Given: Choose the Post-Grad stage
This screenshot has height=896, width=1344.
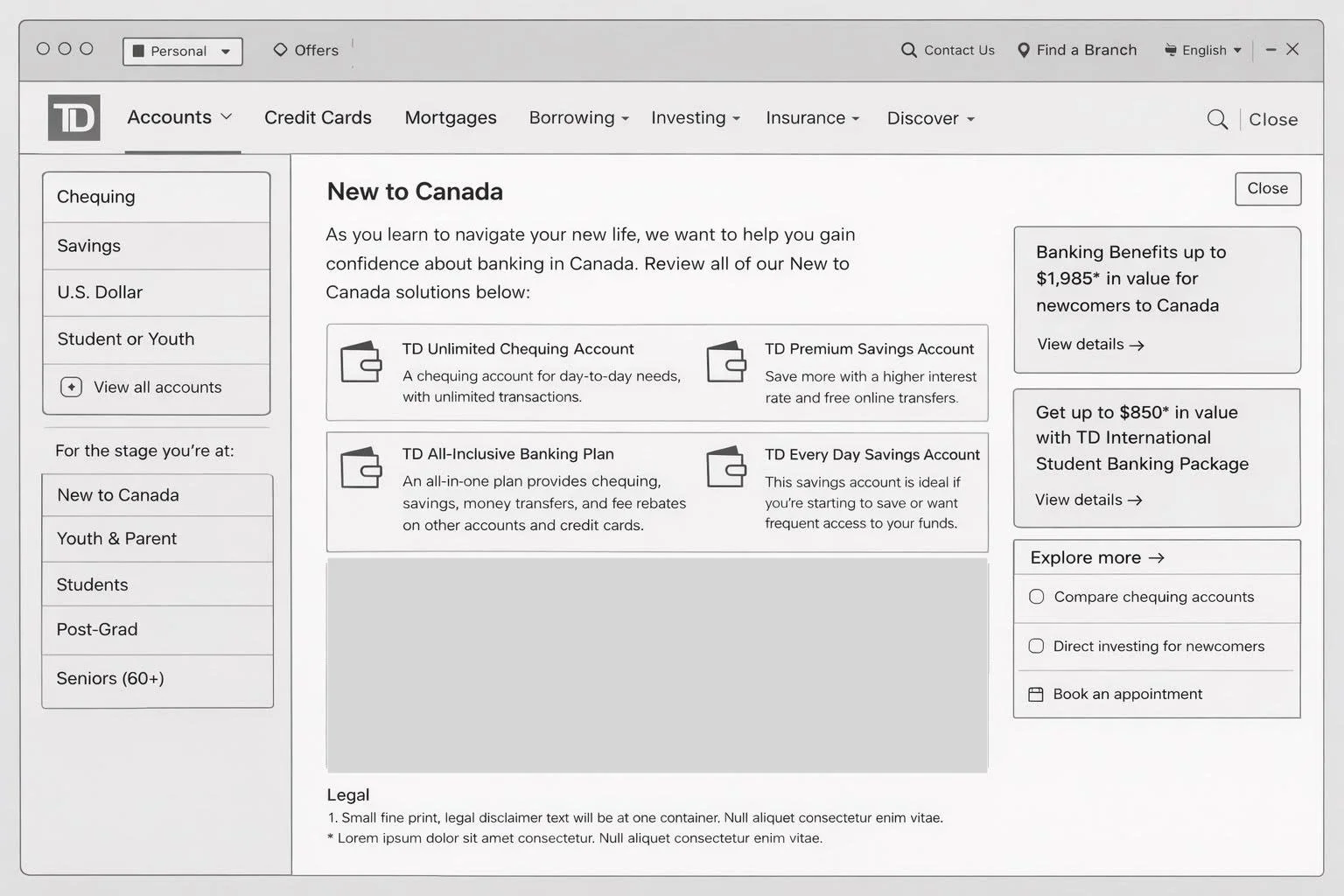Looking at the screenshot, I should click(x=157, y=630).
